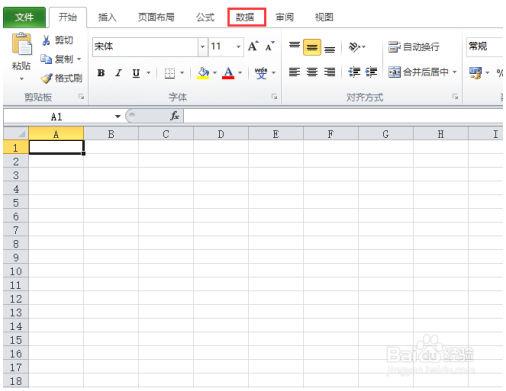
Task: Toggle the Middle Align button
Action: pos(312,47)
